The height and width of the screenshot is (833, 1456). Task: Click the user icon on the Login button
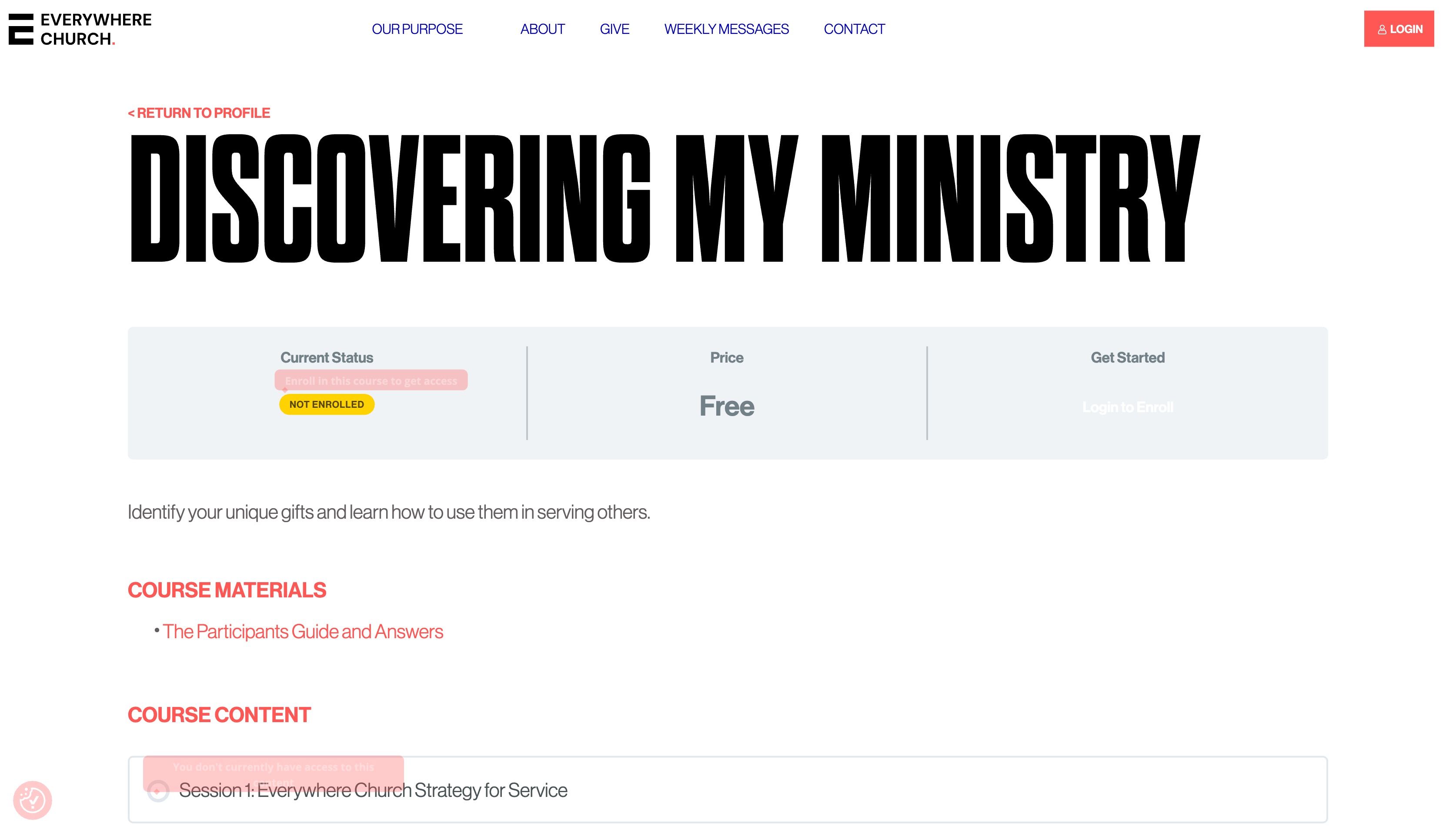click(x=1382, y=30)
